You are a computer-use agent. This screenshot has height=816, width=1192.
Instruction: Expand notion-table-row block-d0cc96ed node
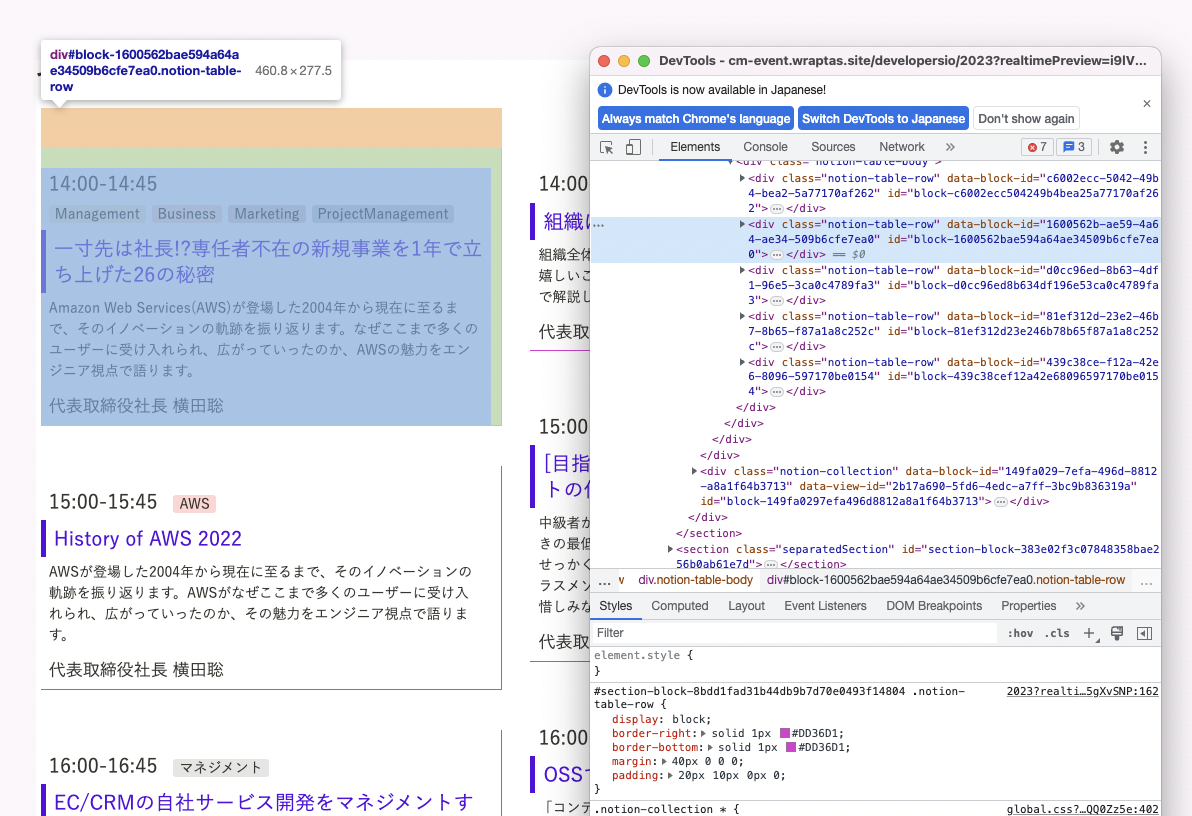click(742, 270)
